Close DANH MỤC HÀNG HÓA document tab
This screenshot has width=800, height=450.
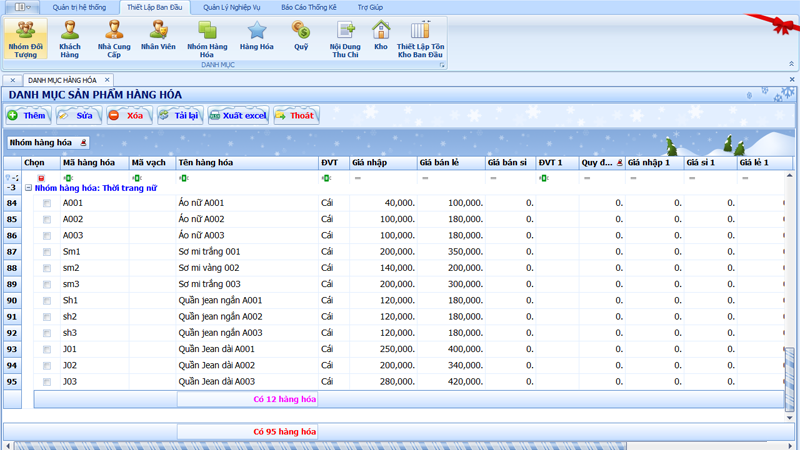(107, 80)
